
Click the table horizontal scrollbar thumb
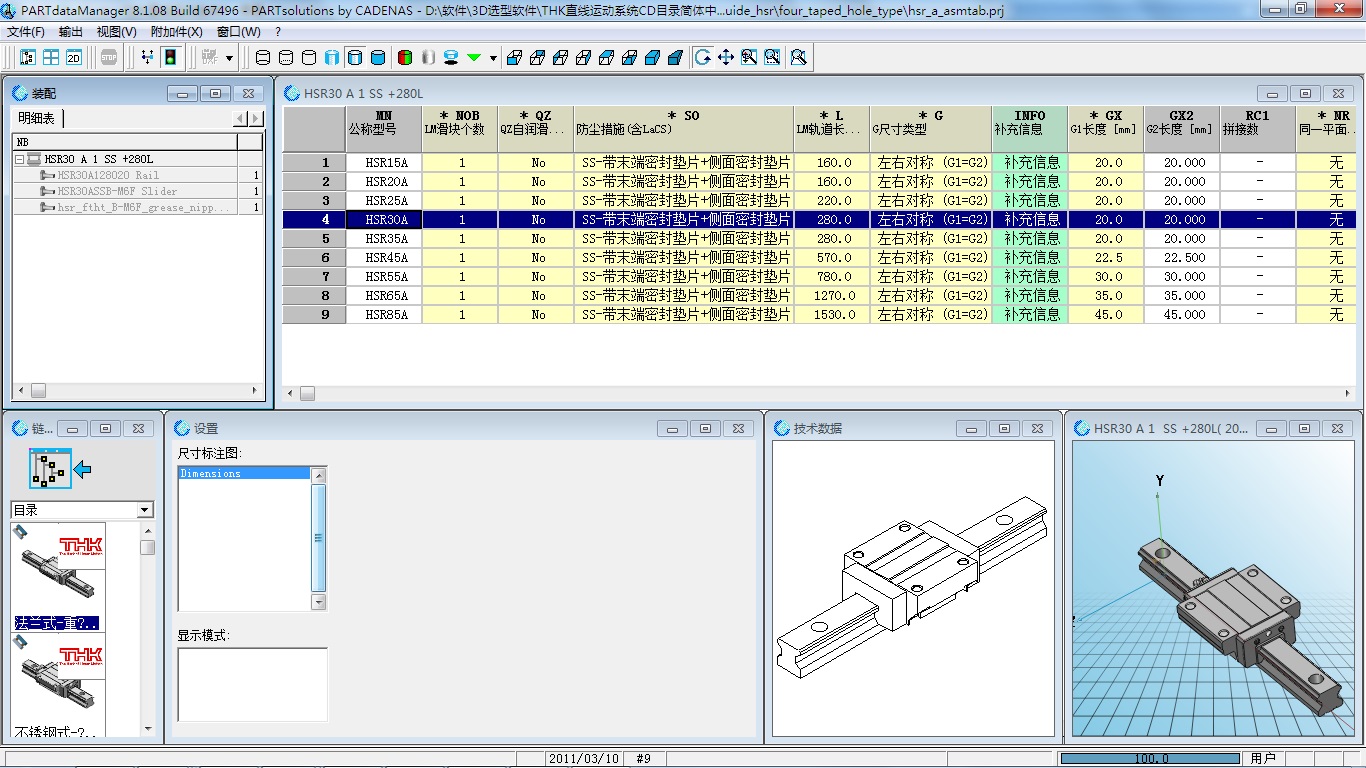[307, 393]
